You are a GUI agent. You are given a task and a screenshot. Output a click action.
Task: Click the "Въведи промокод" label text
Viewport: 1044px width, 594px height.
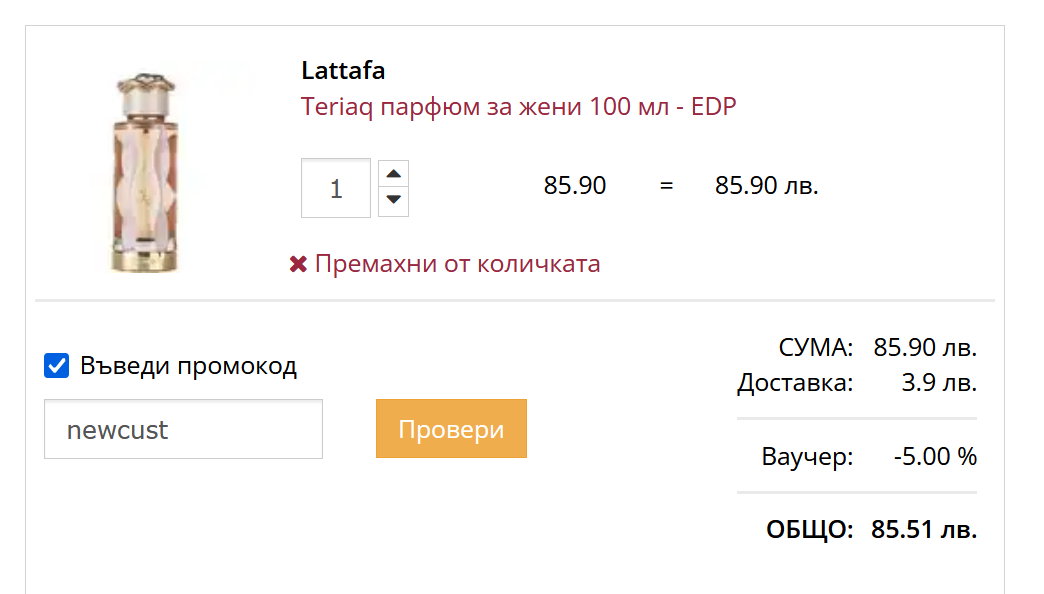coord(188,366)
